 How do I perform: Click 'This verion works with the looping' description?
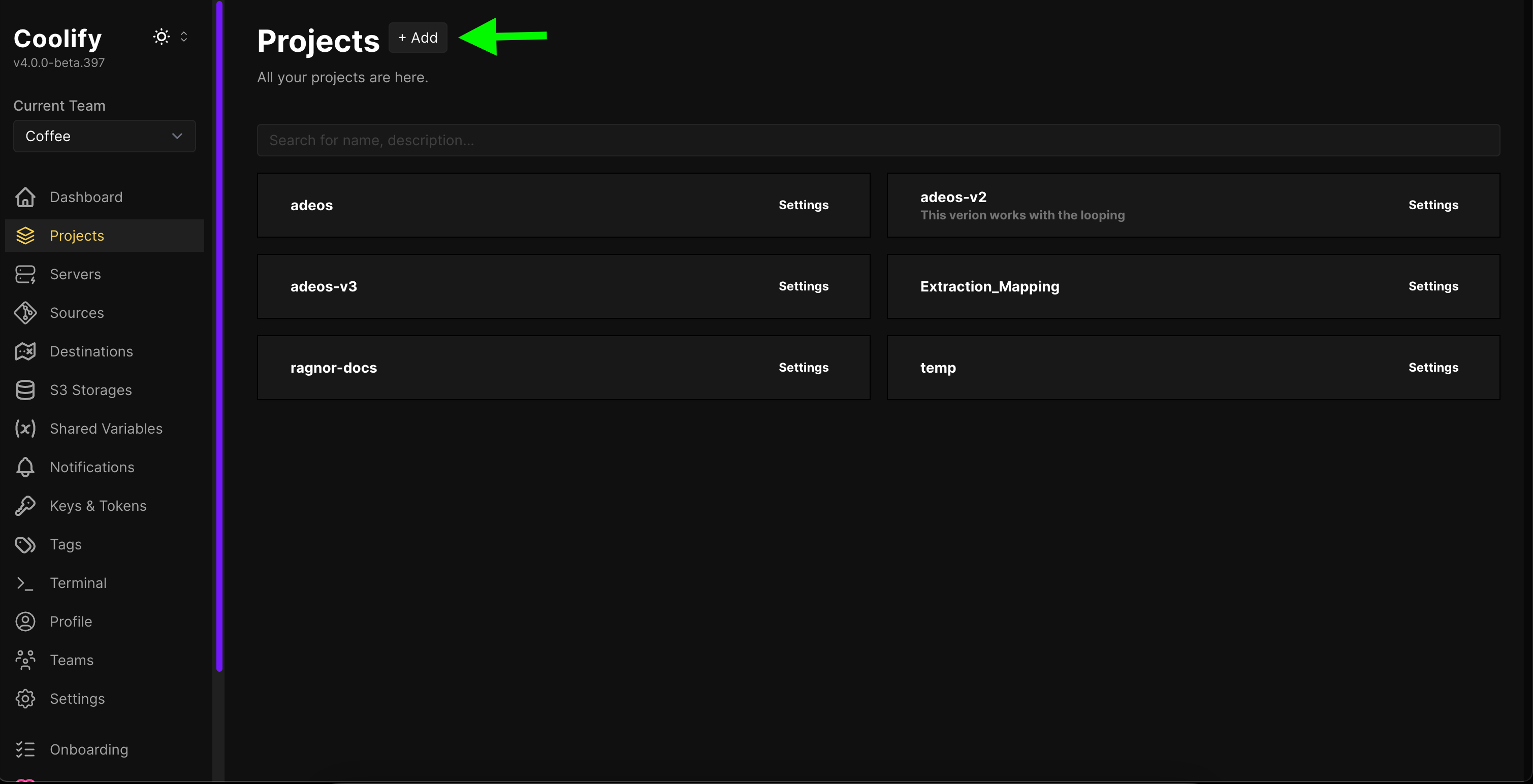pos(1023,215)
